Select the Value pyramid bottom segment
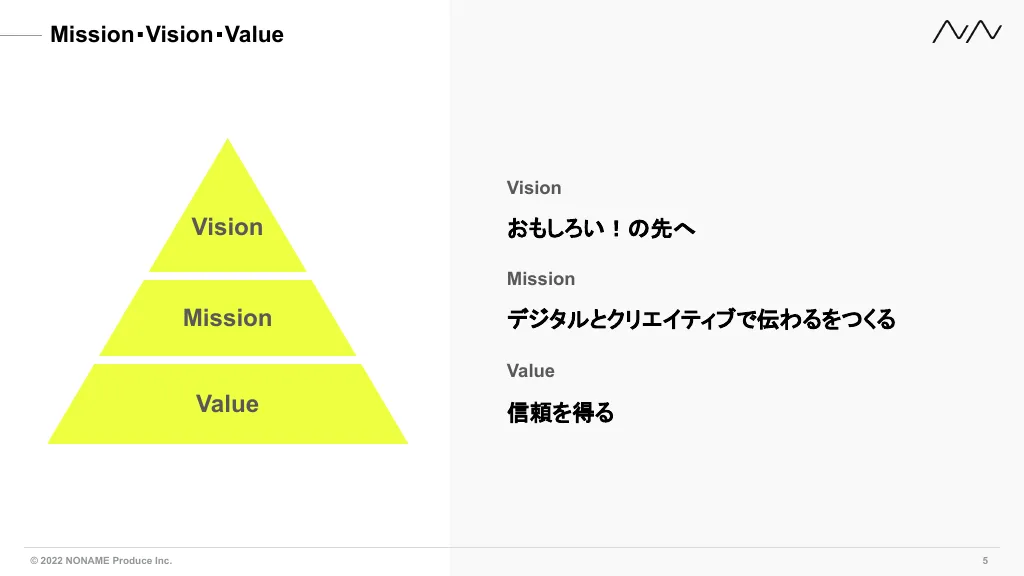This screenshot has height=576, width=1024. pos(227,404)
